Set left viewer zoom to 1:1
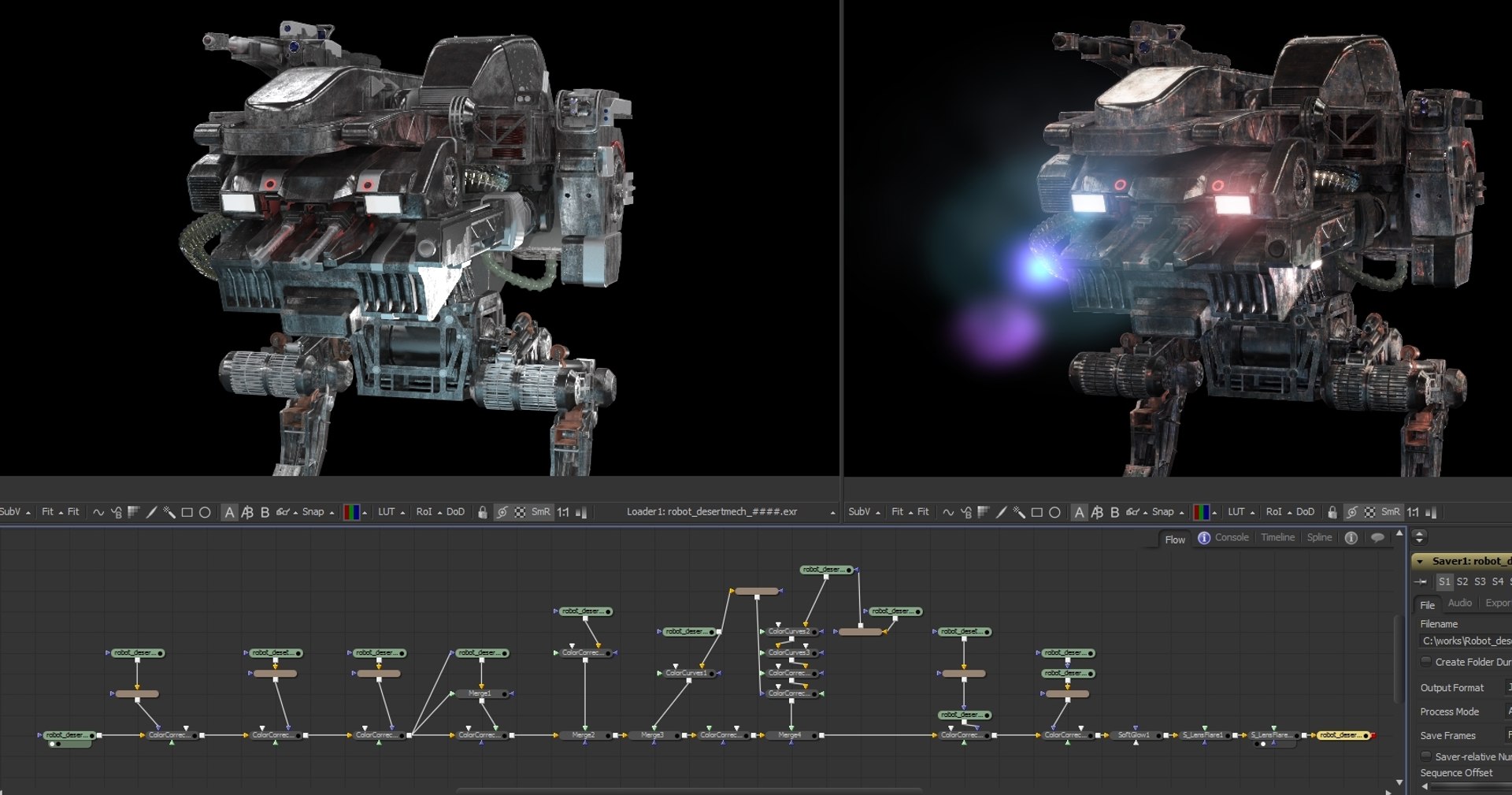Image resolution: width=1512 pixels, height=795 pixels. pos(563,512)
